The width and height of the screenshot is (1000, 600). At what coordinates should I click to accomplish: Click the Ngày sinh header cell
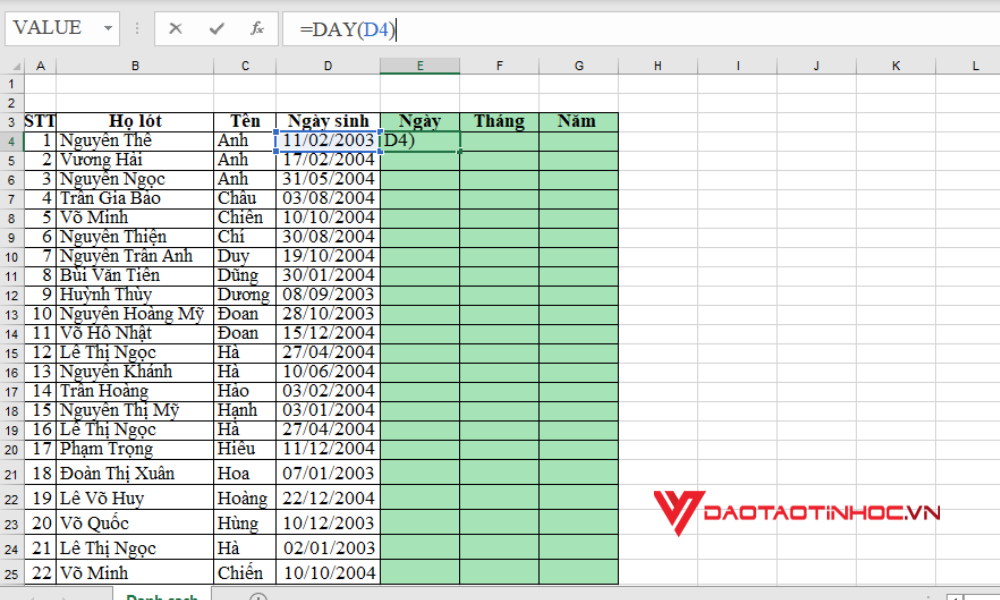(x=327, y=120)
